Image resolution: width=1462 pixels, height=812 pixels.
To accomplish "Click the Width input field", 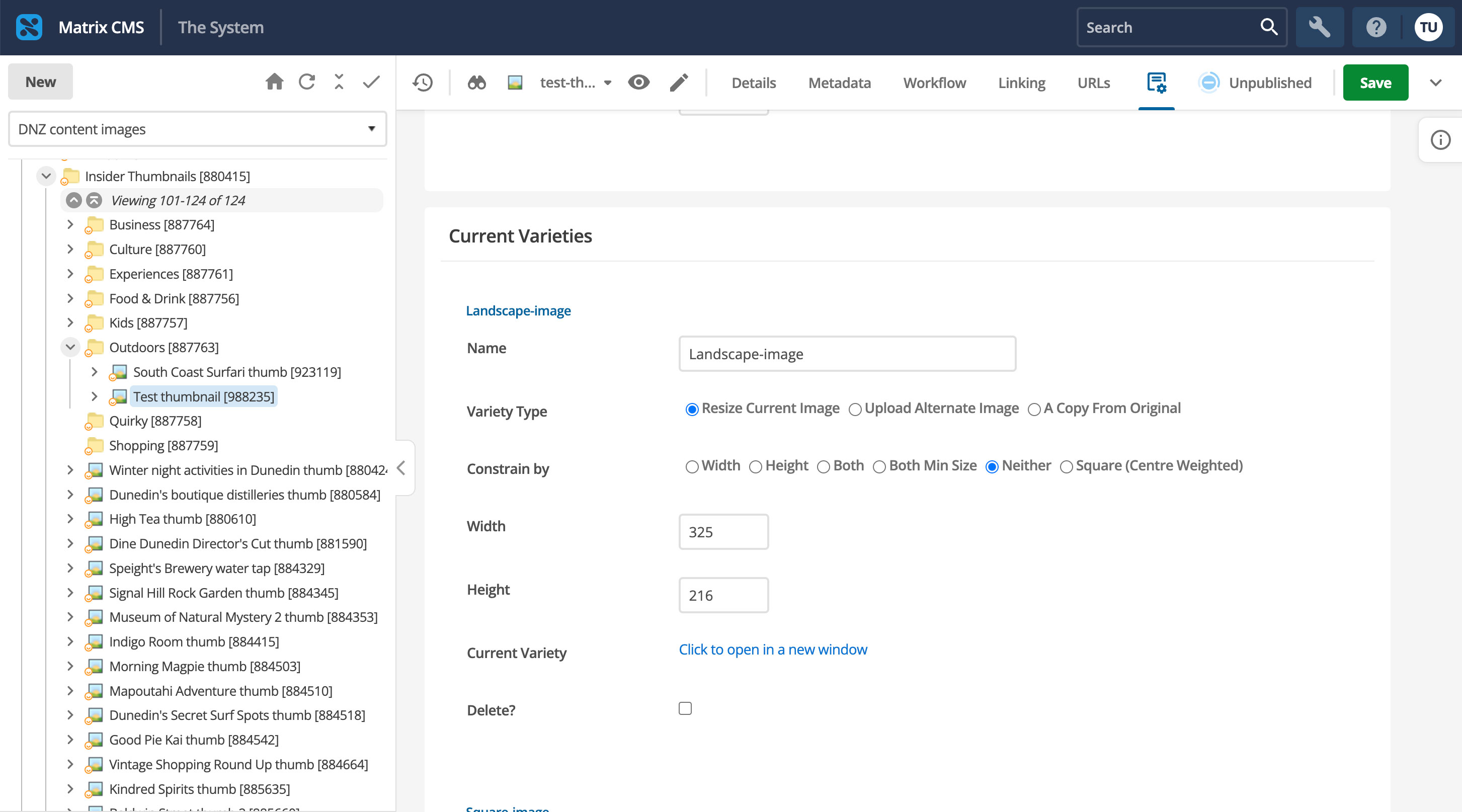I will coord(723,532).
